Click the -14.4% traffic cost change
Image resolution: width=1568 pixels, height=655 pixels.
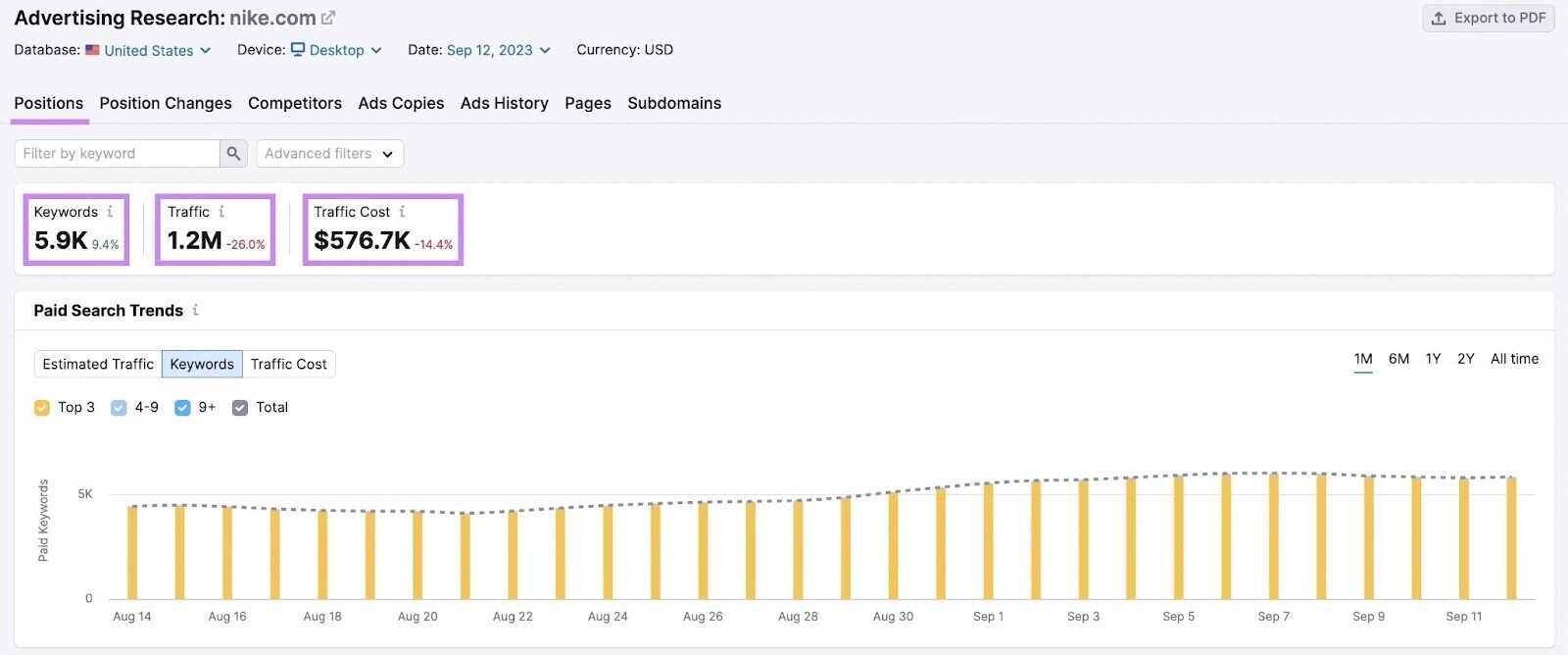[434, 245]
